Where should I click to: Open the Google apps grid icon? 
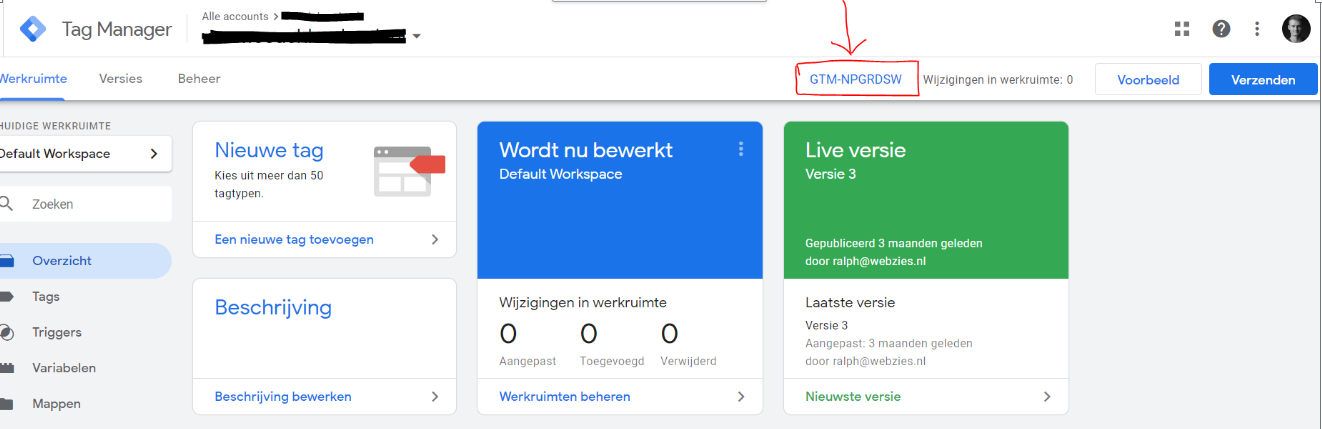(x=1182, y=29)
